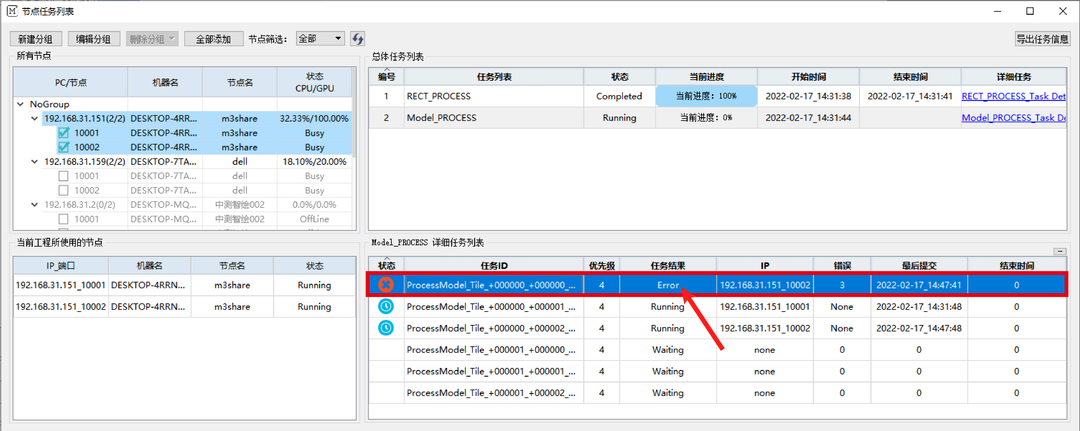Sort by the 任务ID column header
Viewport: 1080px width, 431px height.
(x=494, y=265)
